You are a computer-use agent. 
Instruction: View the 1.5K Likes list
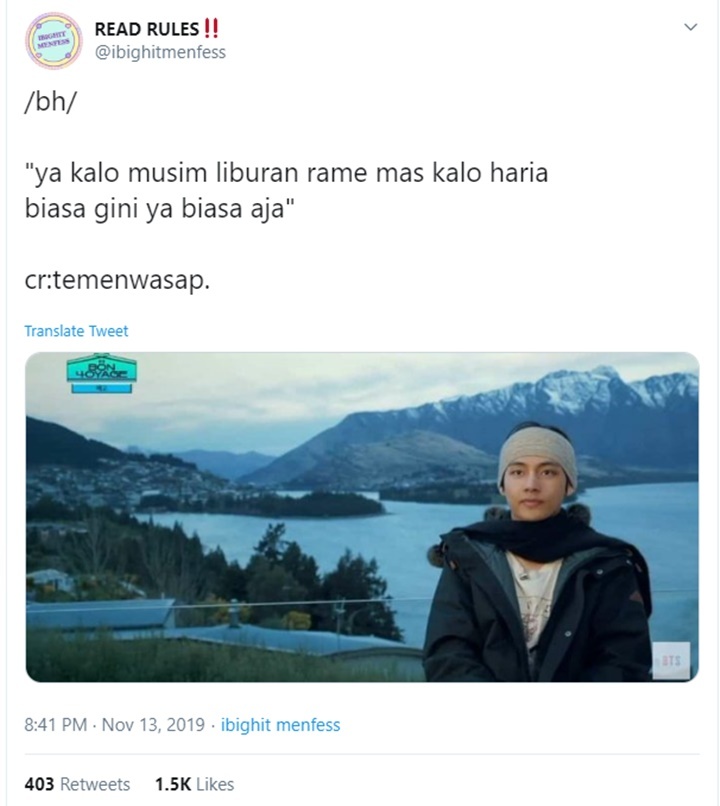click(194, 784)
